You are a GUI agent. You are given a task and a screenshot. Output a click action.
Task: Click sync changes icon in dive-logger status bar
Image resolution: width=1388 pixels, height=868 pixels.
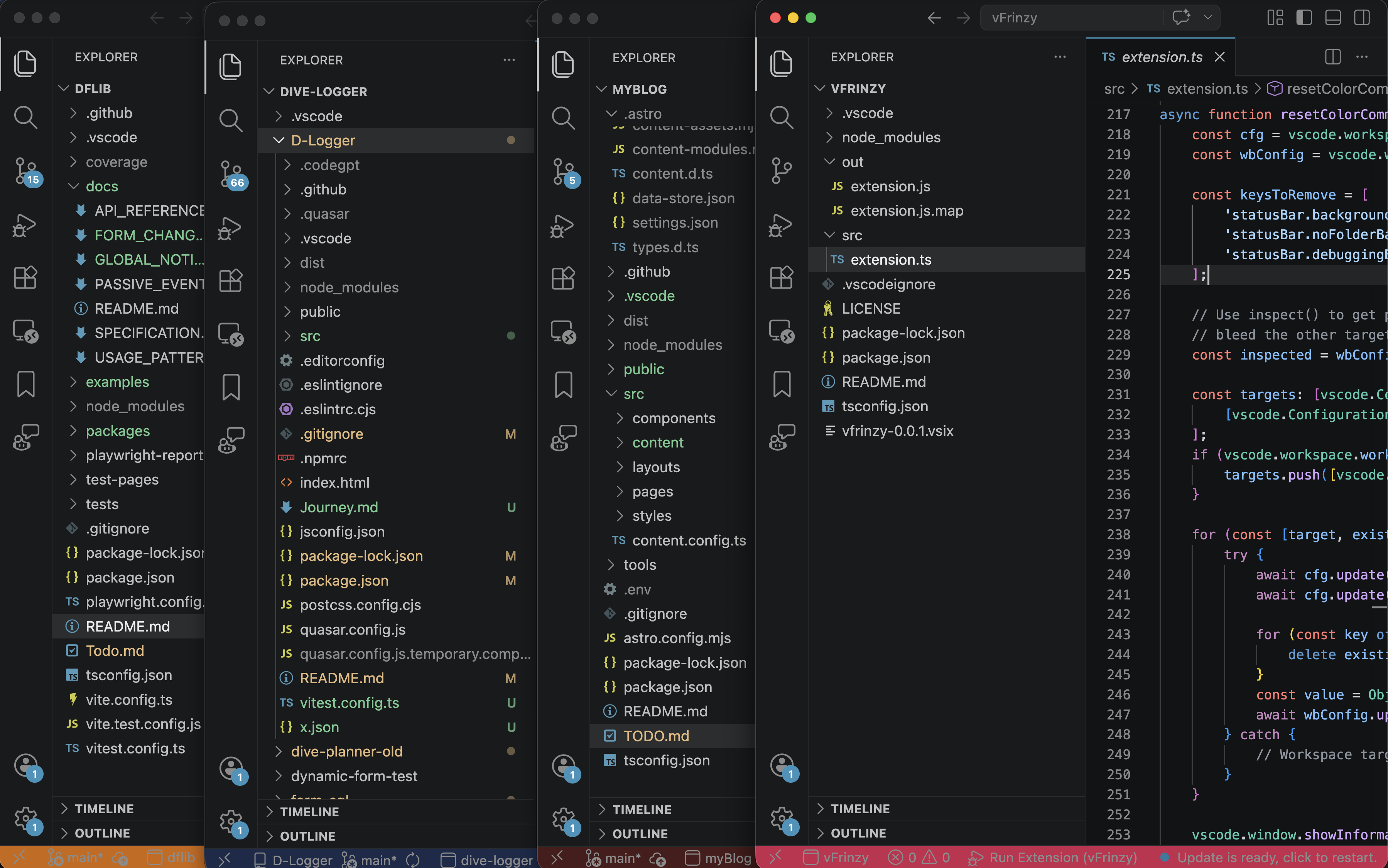[x=413, y=860]
